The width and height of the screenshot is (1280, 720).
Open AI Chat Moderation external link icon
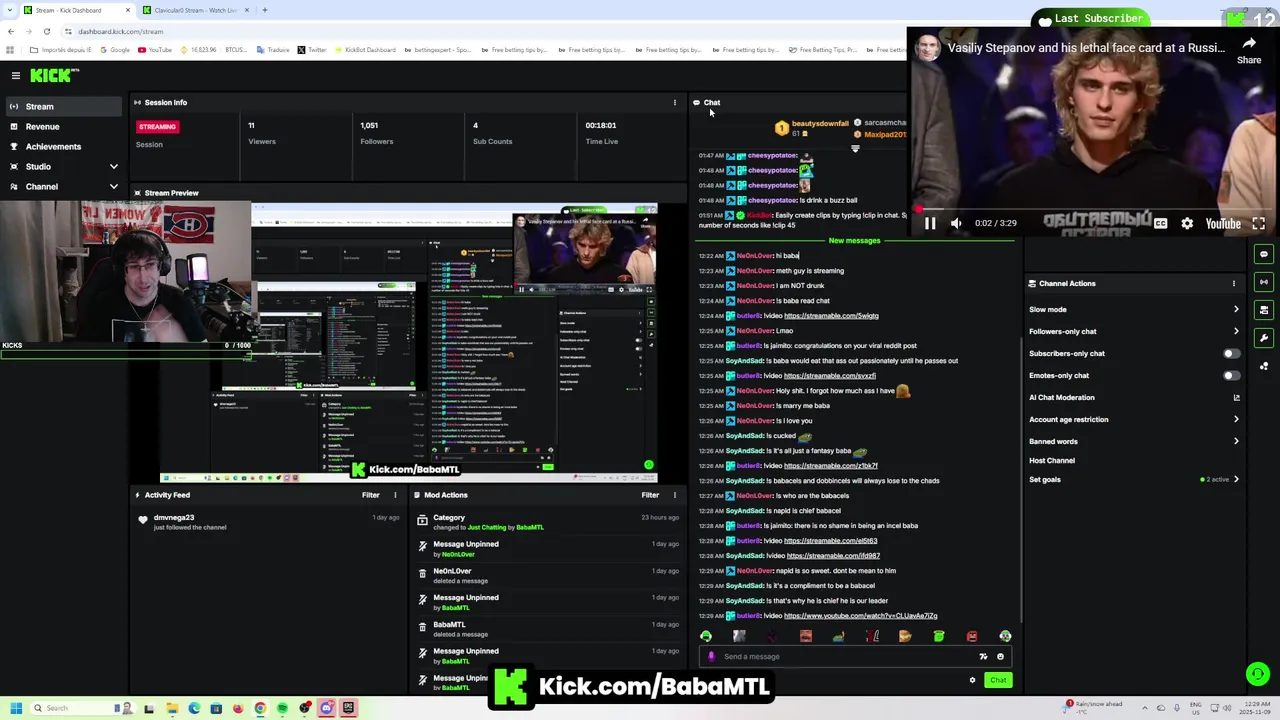point(1236,397)
